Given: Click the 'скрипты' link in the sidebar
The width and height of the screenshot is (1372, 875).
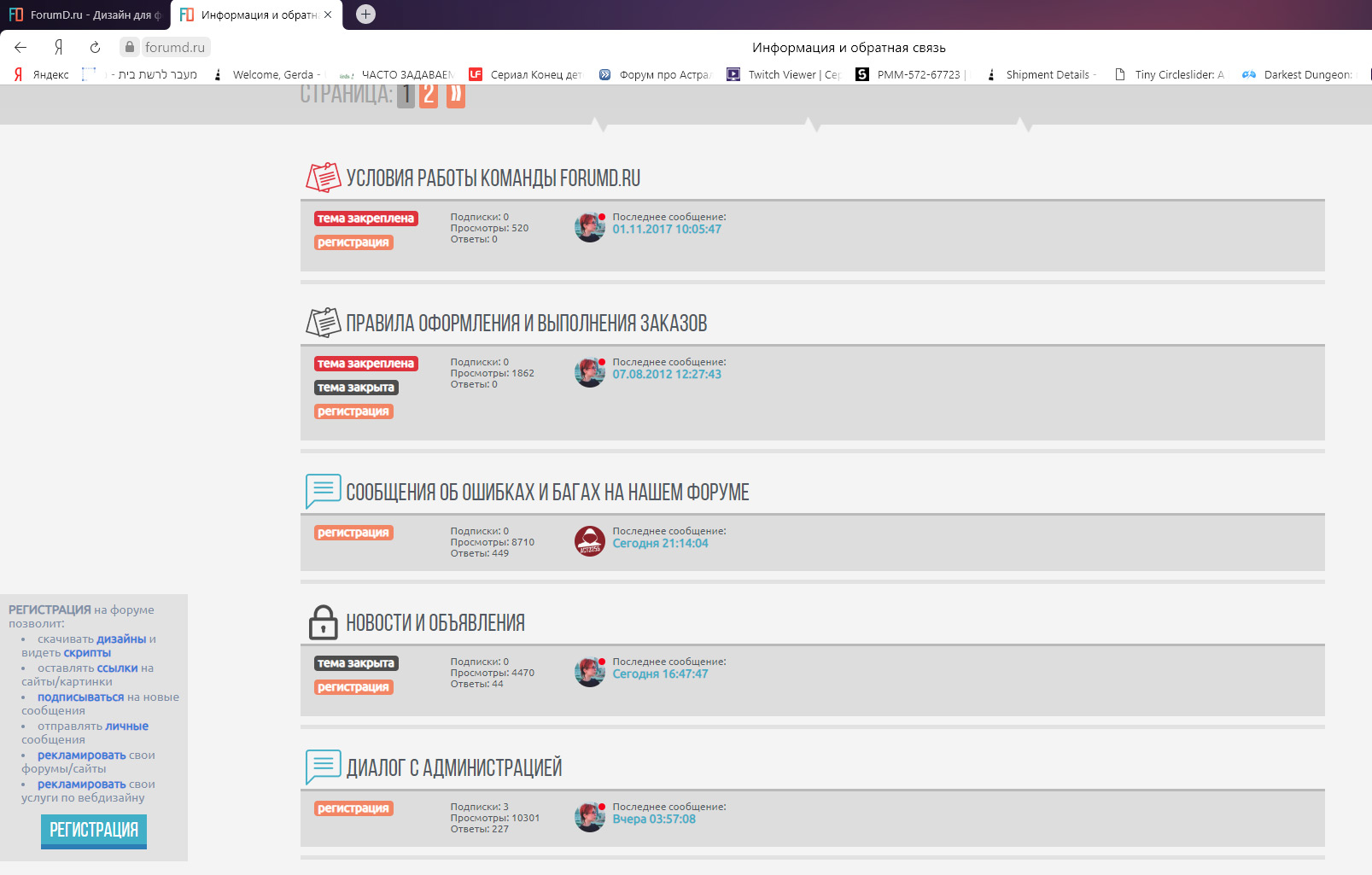Looking at the screenshot, I should coord(87,653).
